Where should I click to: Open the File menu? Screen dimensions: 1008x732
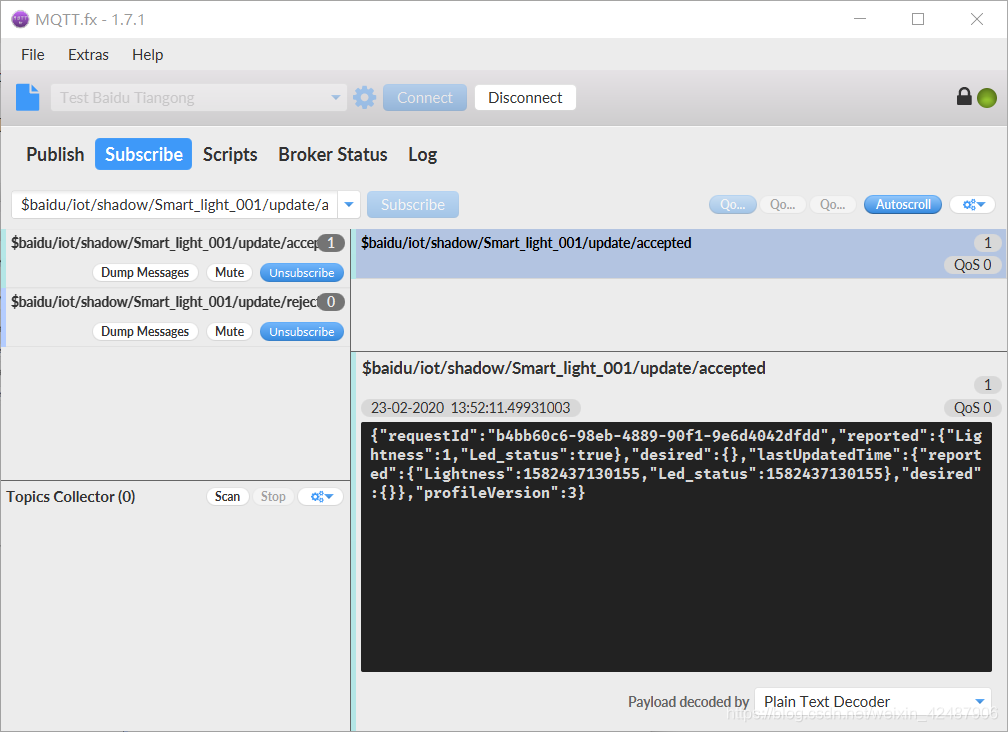33,55
